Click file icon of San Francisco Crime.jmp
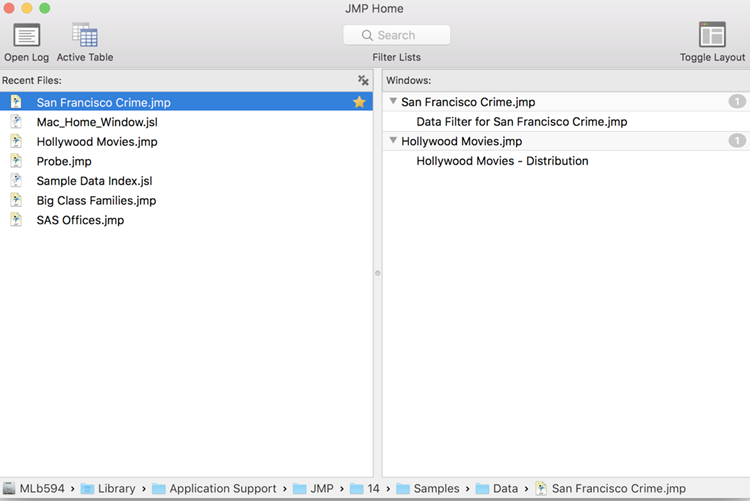 tap(16, 102)
